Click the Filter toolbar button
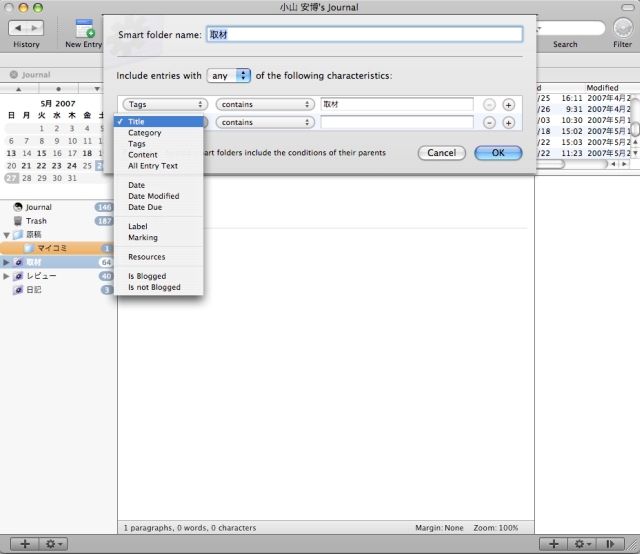The height and width of the screenshot is (554, 640). click(x=623, y=28)
